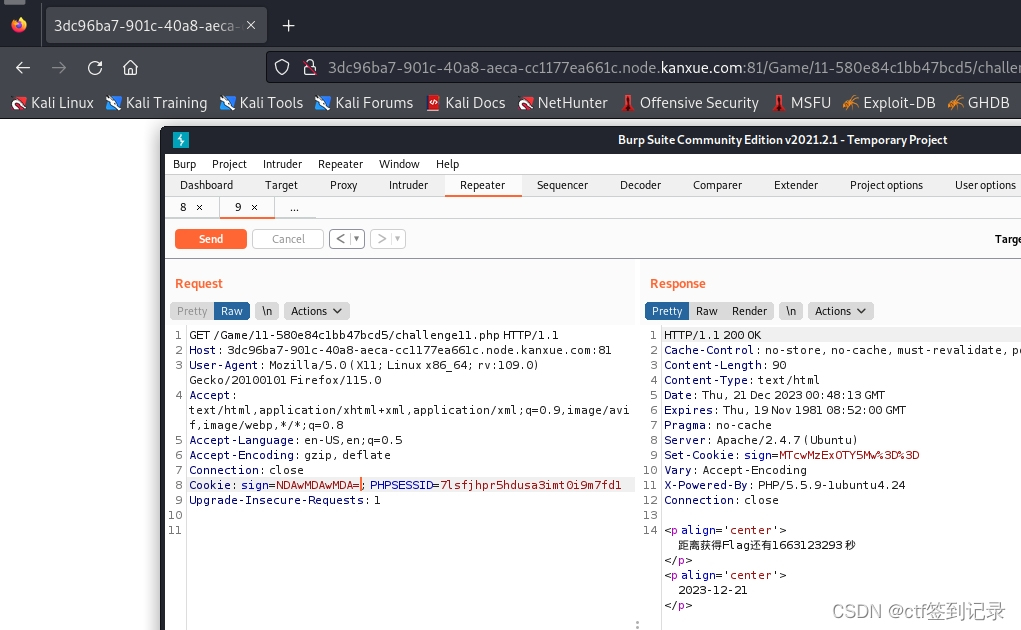Toggle Request non-printable characters \n

click(x=266, y=311)
